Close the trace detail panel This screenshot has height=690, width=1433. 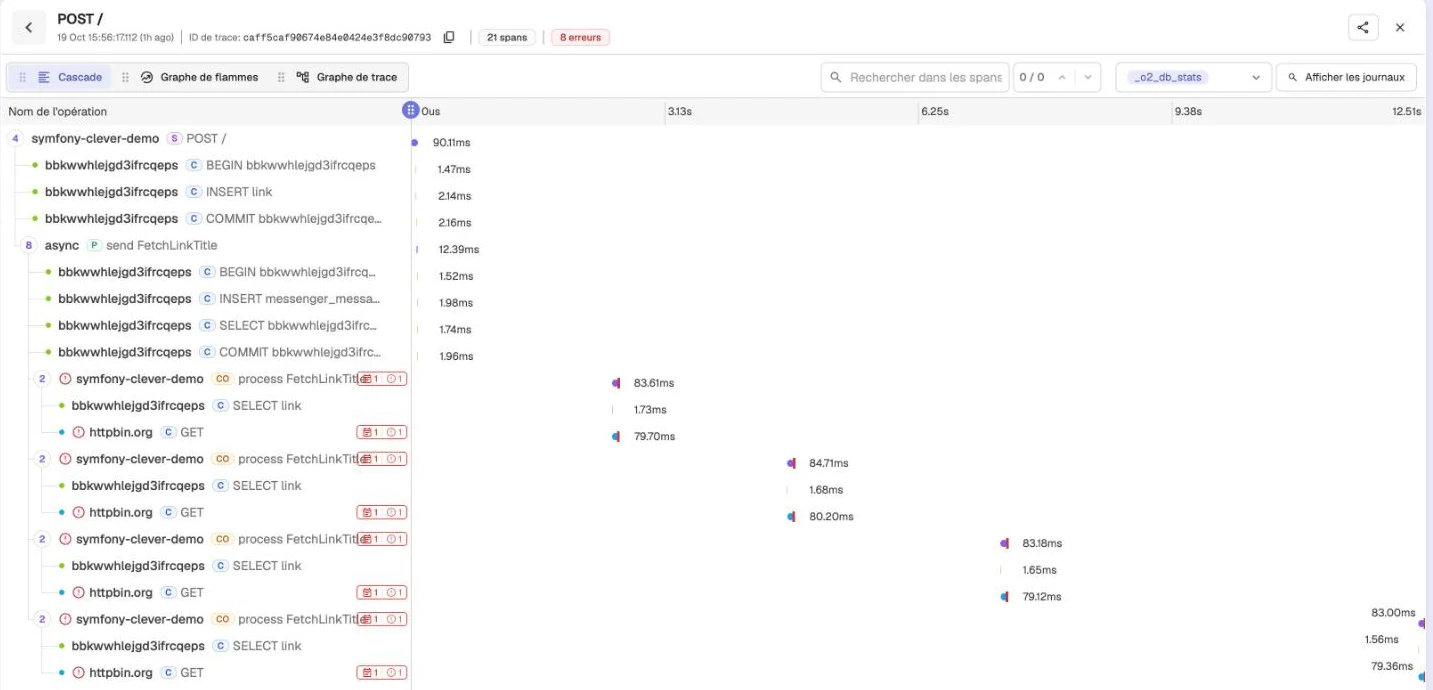[1400, 28]
